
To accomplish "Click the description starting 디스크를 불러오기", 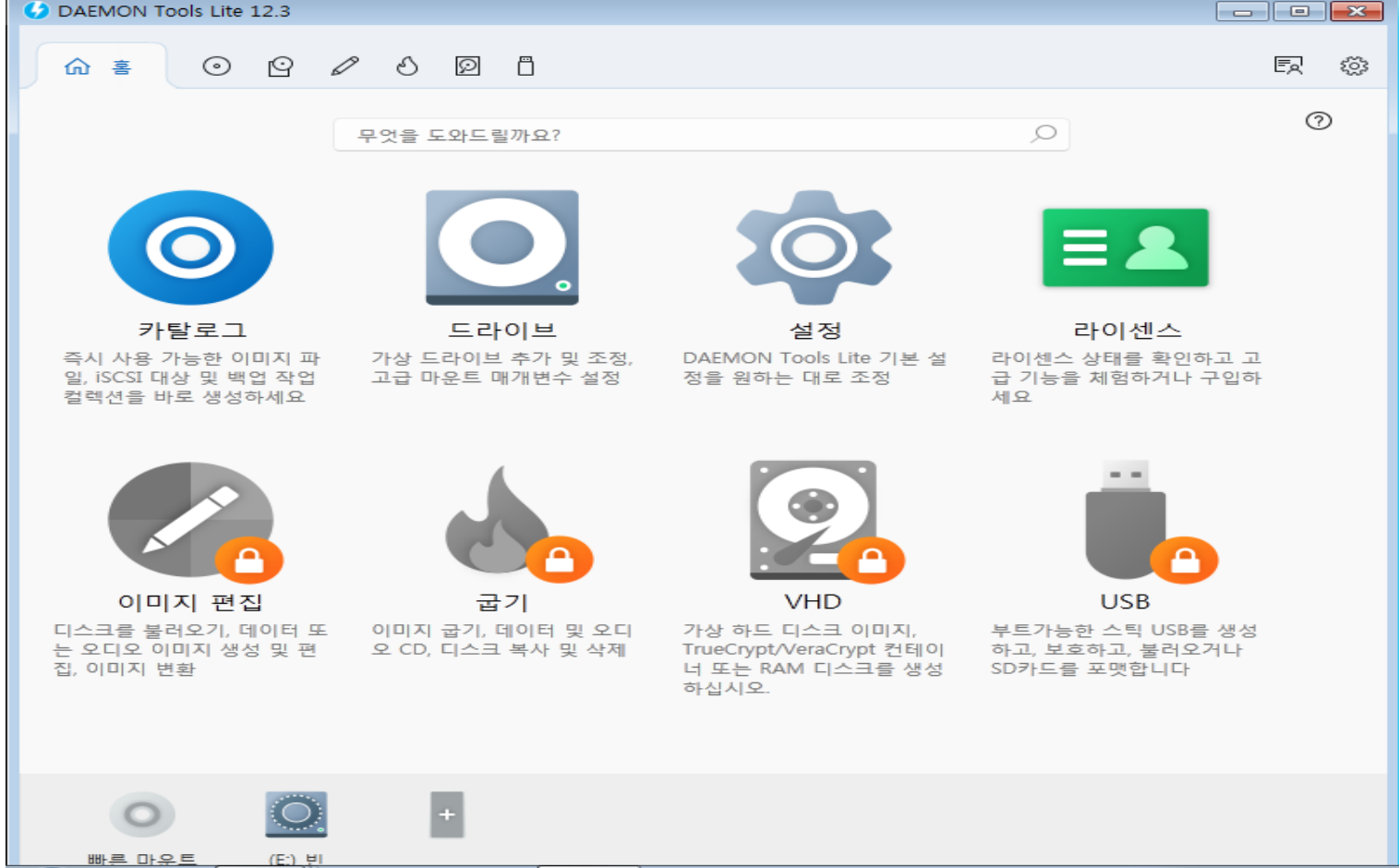I will click(190, 649).
